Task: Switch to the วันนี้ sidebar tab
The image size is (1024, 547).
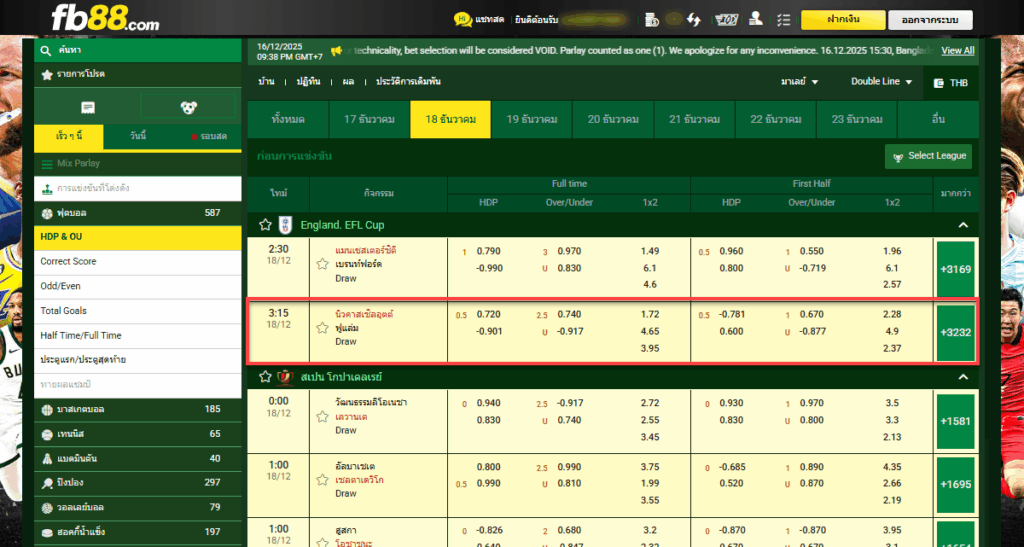Action: coord(138,136)
